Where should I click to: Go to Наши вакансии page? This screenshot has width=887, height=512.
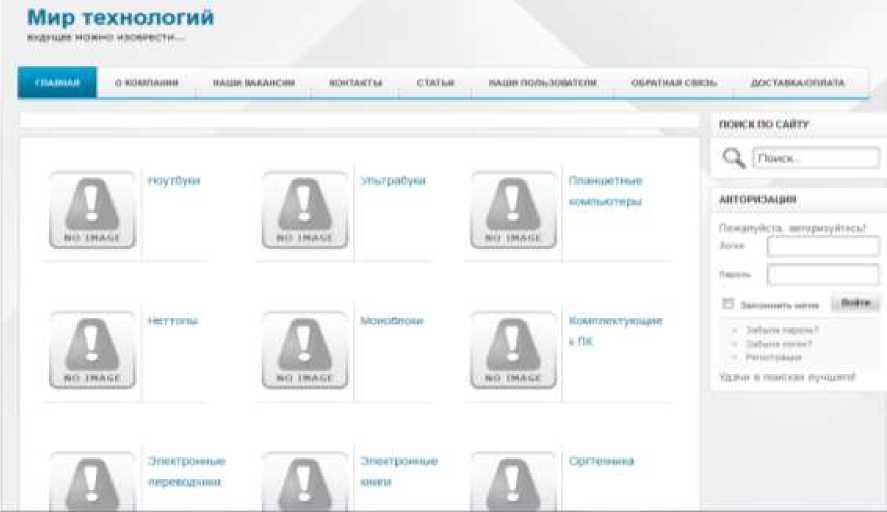tap(253, 83)
